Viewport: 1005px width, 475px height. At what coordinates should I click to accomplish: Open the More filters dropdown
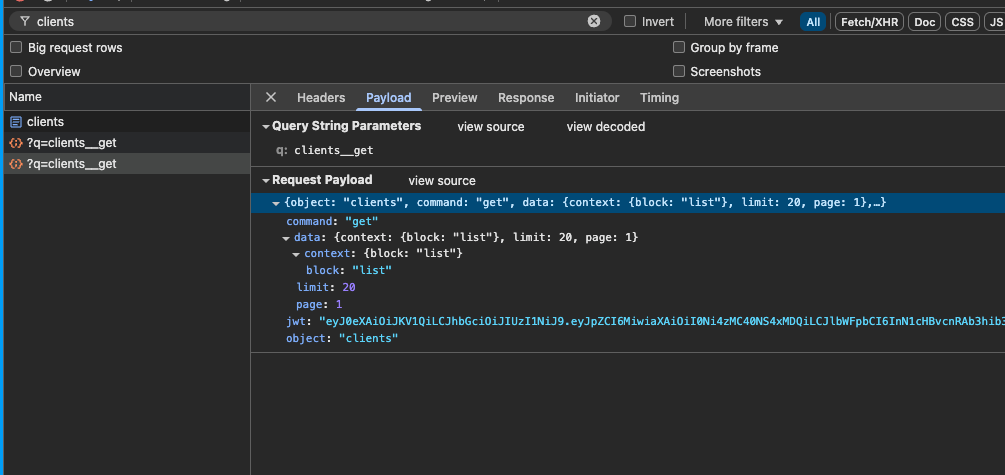pyautogui.click(x=743, y=21)
